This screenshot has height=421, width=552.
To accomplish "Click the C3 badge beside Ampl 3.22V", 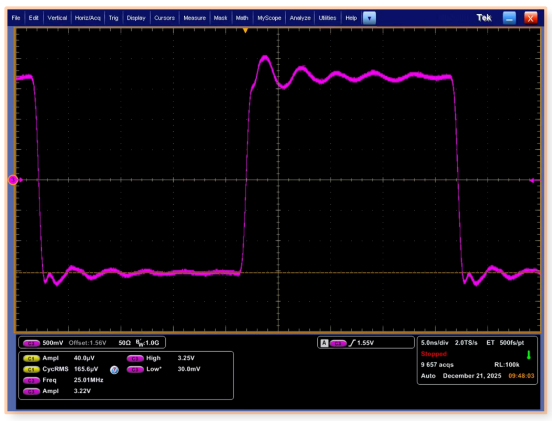I will pos(31,391).
